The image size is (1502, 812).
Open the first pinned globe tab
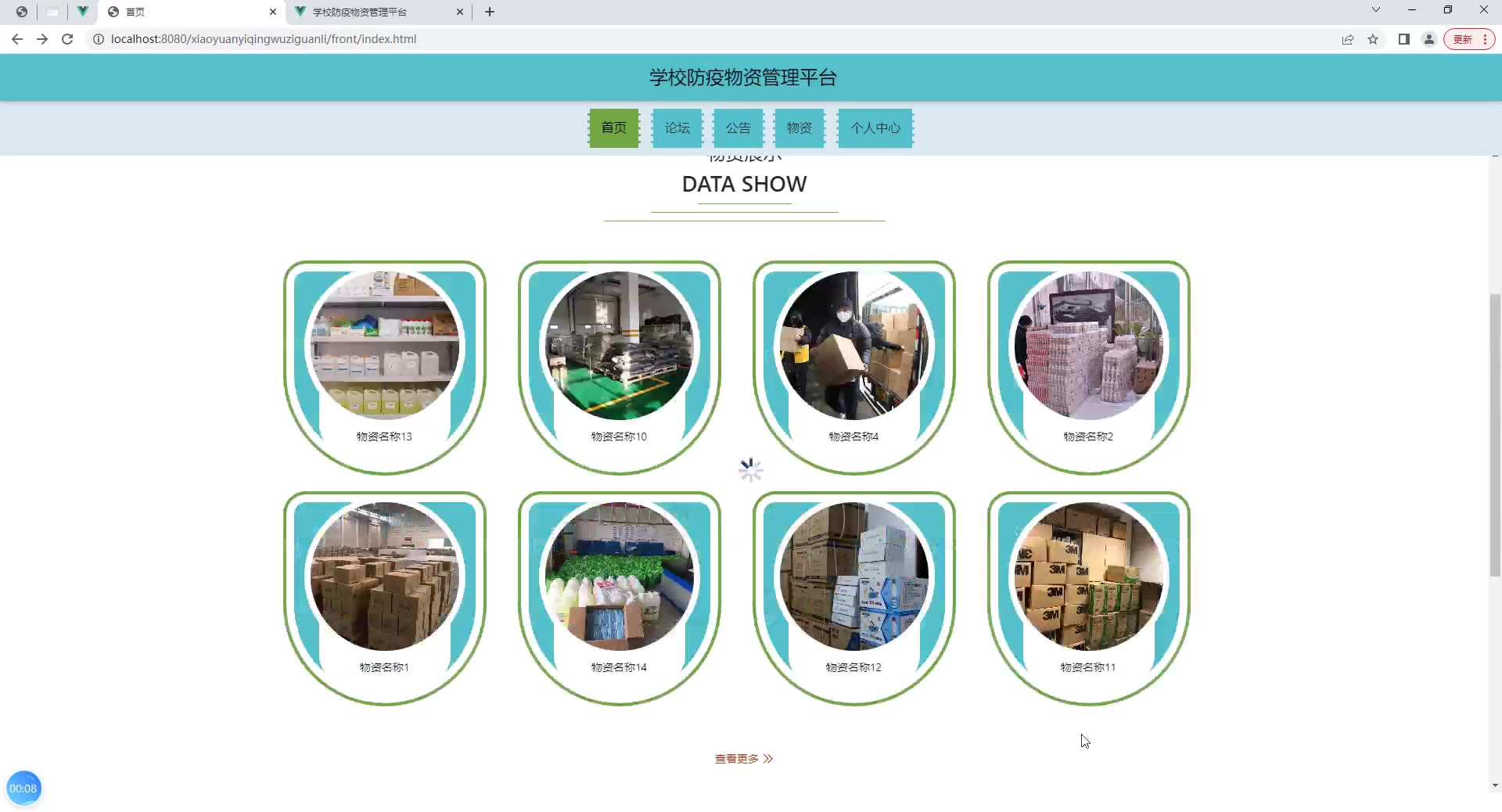click(22, 12)
